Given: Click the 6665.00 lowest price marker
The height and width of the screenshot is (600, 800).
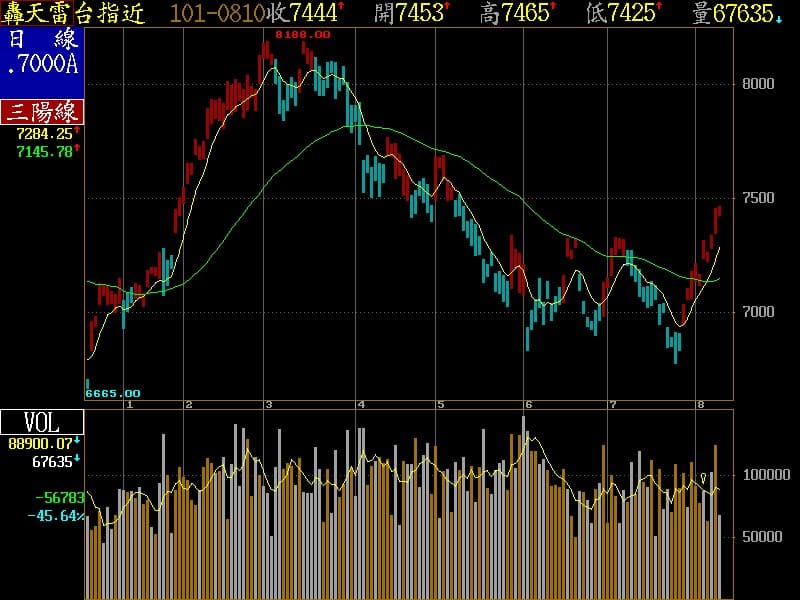Looking at the screenshot, I should tap(113, 393).
